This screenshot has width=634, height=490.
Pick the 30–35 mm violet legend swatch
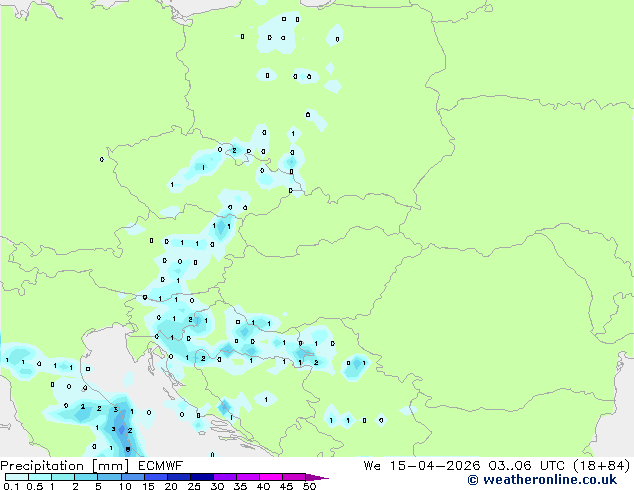[224, 477]
